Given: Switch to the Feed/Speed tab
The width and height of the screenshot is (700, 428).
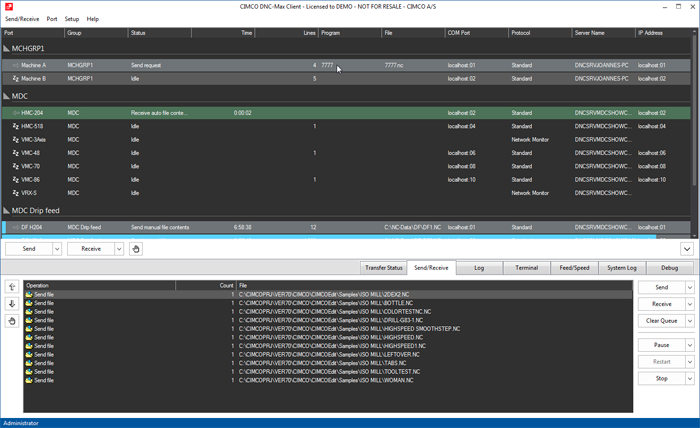Looking at the screenshot, I should [x=575, y=268].
